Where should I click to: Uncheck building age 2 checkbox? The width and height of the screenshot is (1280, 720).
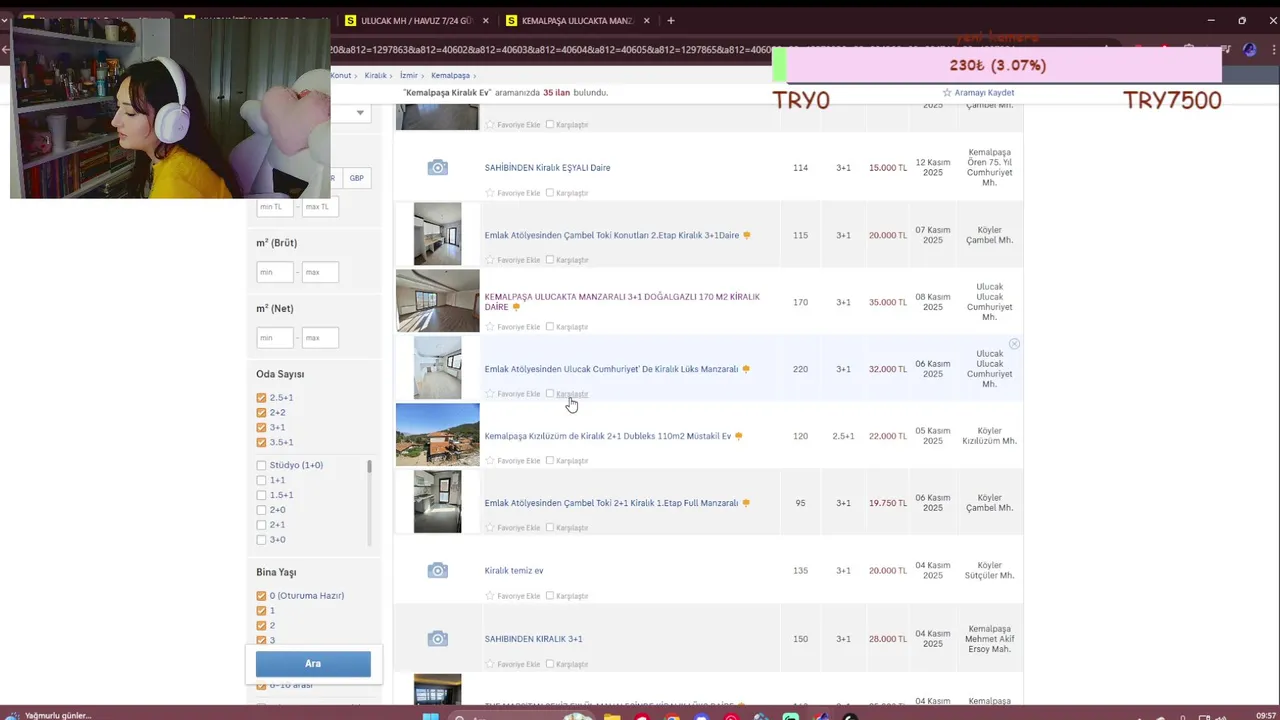pos(261,626)
